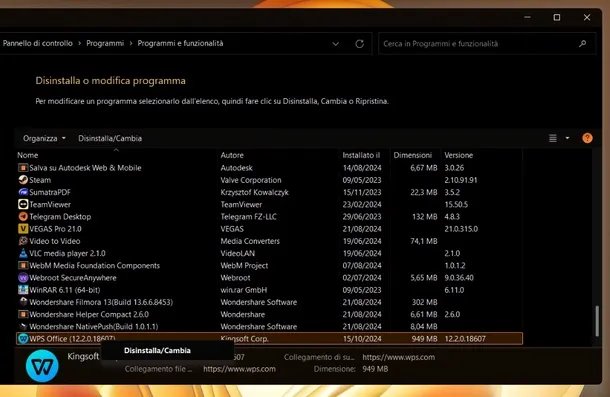Click the 12.2.0.18607 version cell

[x=465, y=339]
